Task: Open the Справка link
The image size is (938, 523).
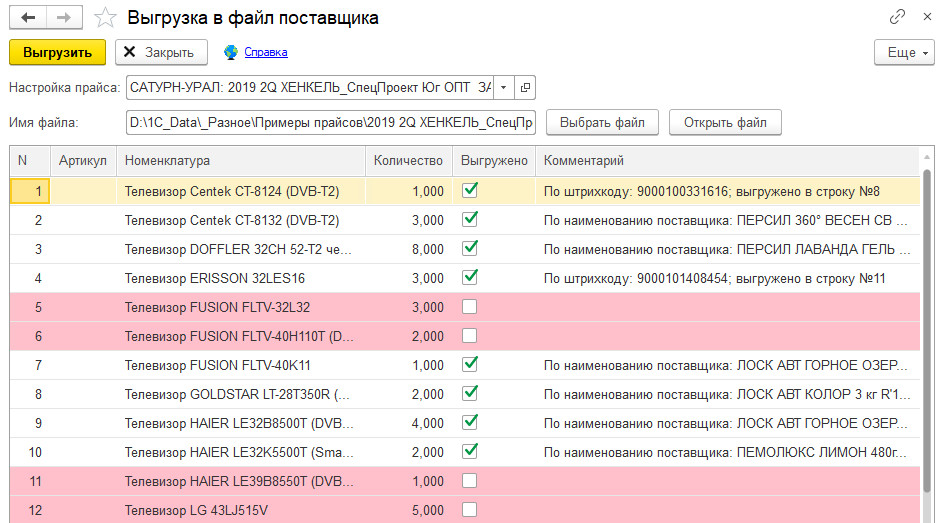Action: click(x=266, y=52)
